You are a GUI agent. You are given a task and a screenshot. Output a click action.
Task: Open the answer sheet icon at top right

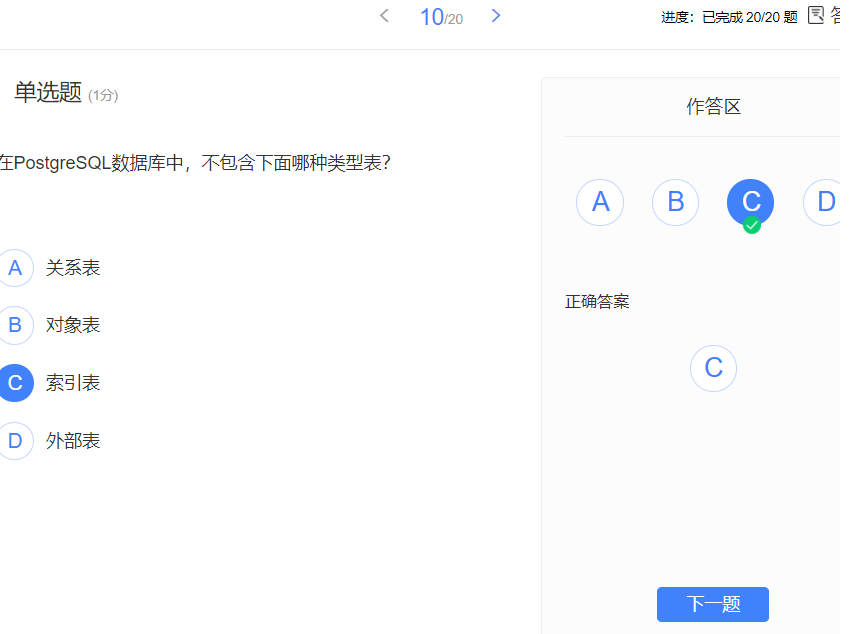coord(816,15)
